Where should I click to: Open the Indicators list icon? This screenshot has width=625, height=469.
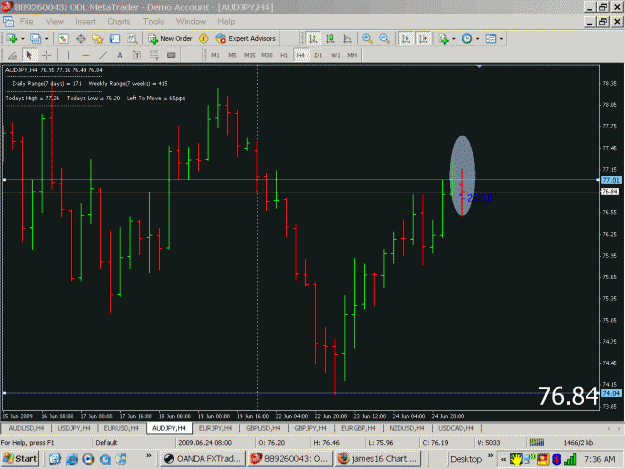click(x=443, y=39)
